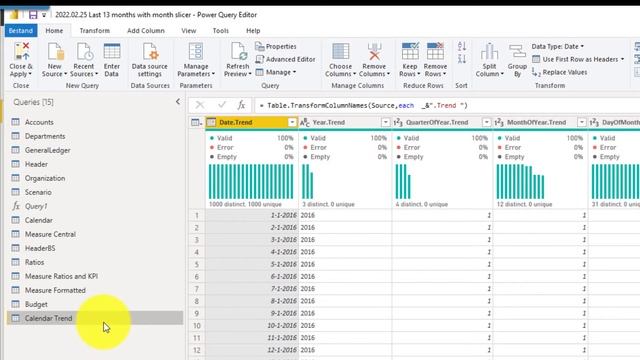Select the Calendar Trend query
Screen dimensions: 640x360
coord(95,318)
